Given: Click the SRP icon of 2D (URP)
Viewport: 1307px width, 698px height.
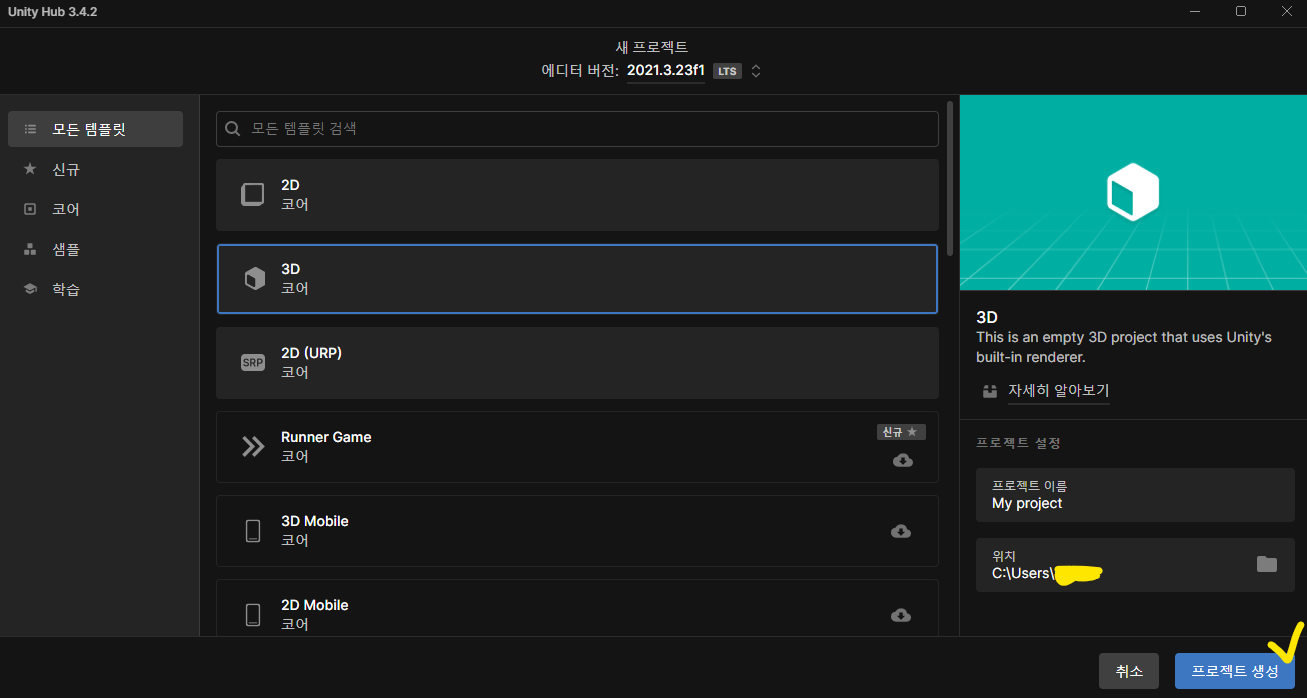Looking at the screenshot, I should click(x=253, y=363).
